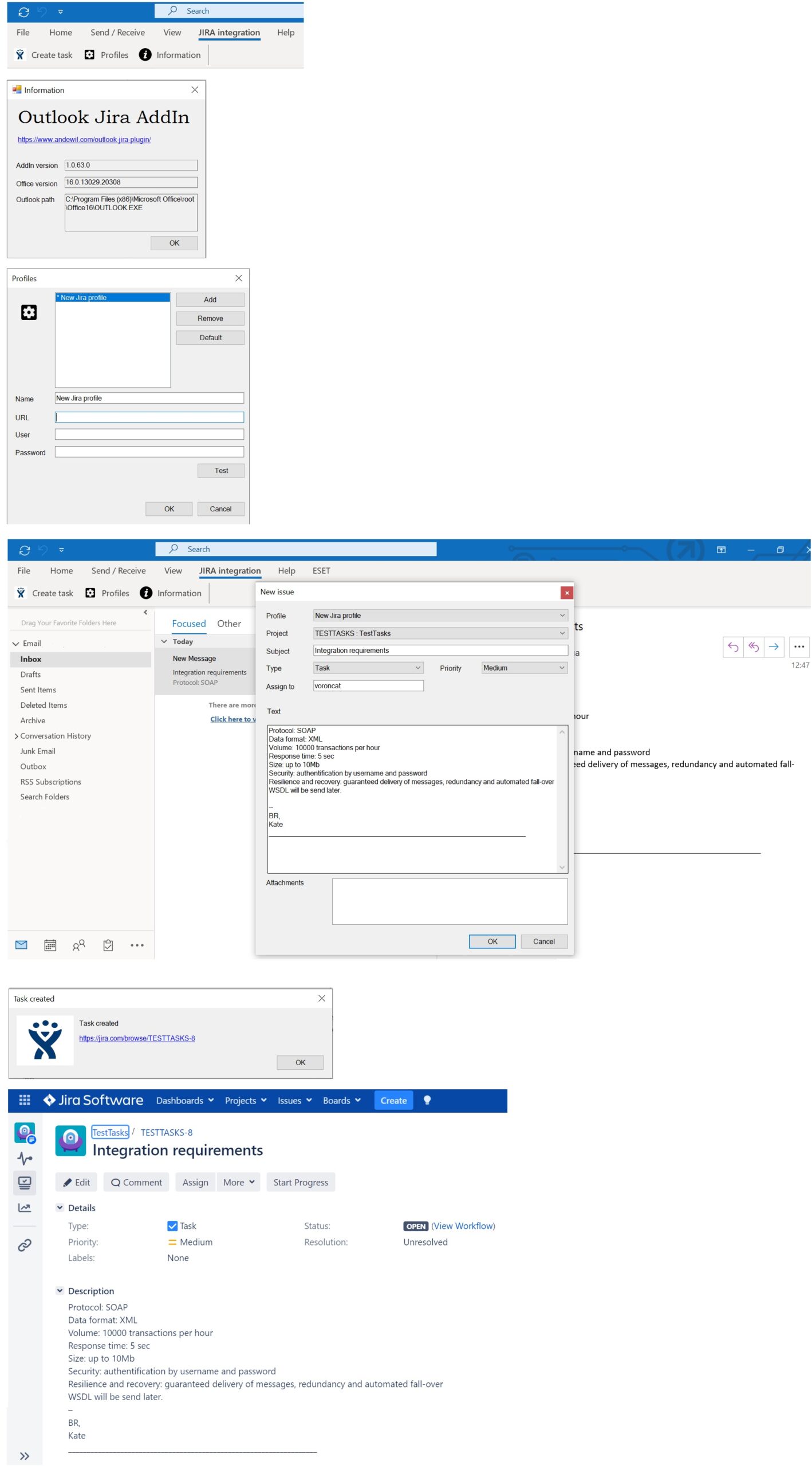Viewport: 812px width, 1466px height.
Task: Click scrollbar of the Text box
Action: click(562, 799)
